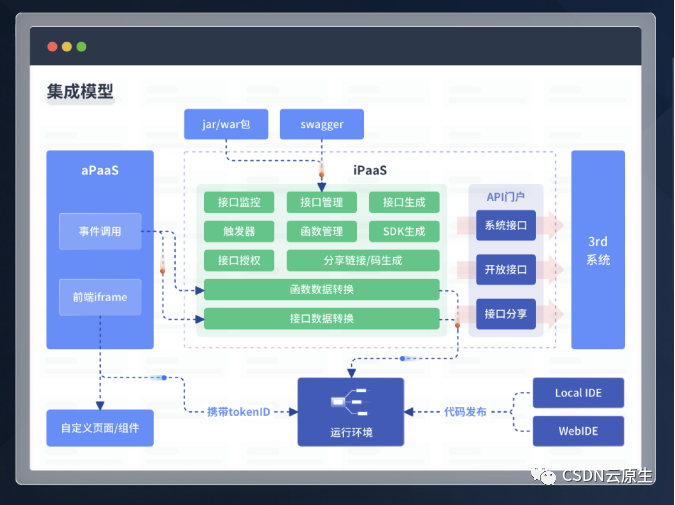
Task: Click the API门户 label
Action: (x=505, y=197)
